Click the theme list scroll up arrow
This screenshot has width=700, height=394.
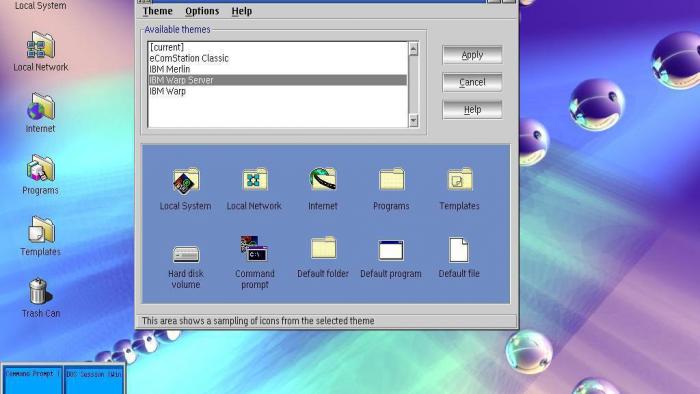coord(413,49)
